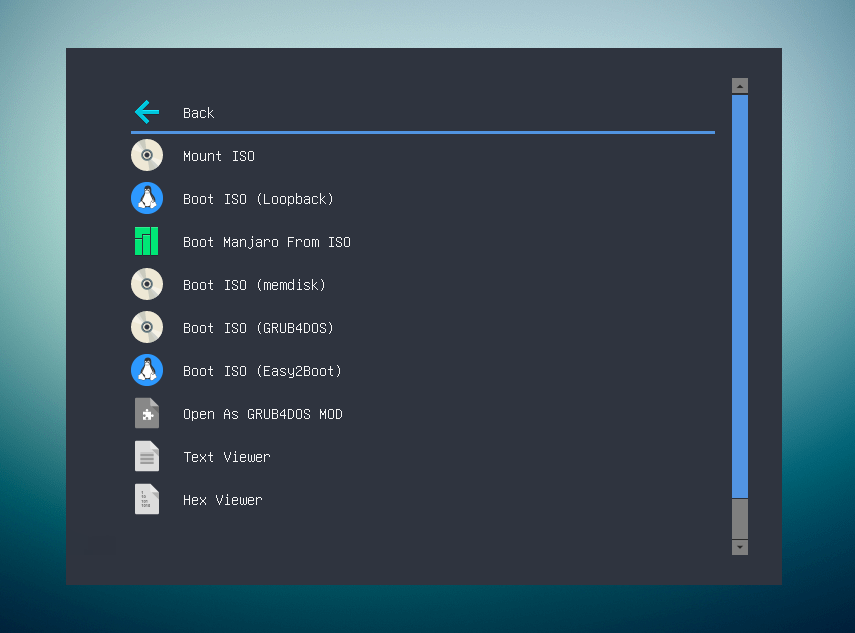The image size is (855, 633).
Task: Select the Mount ISO menu entry
Action: click(218, 156)
